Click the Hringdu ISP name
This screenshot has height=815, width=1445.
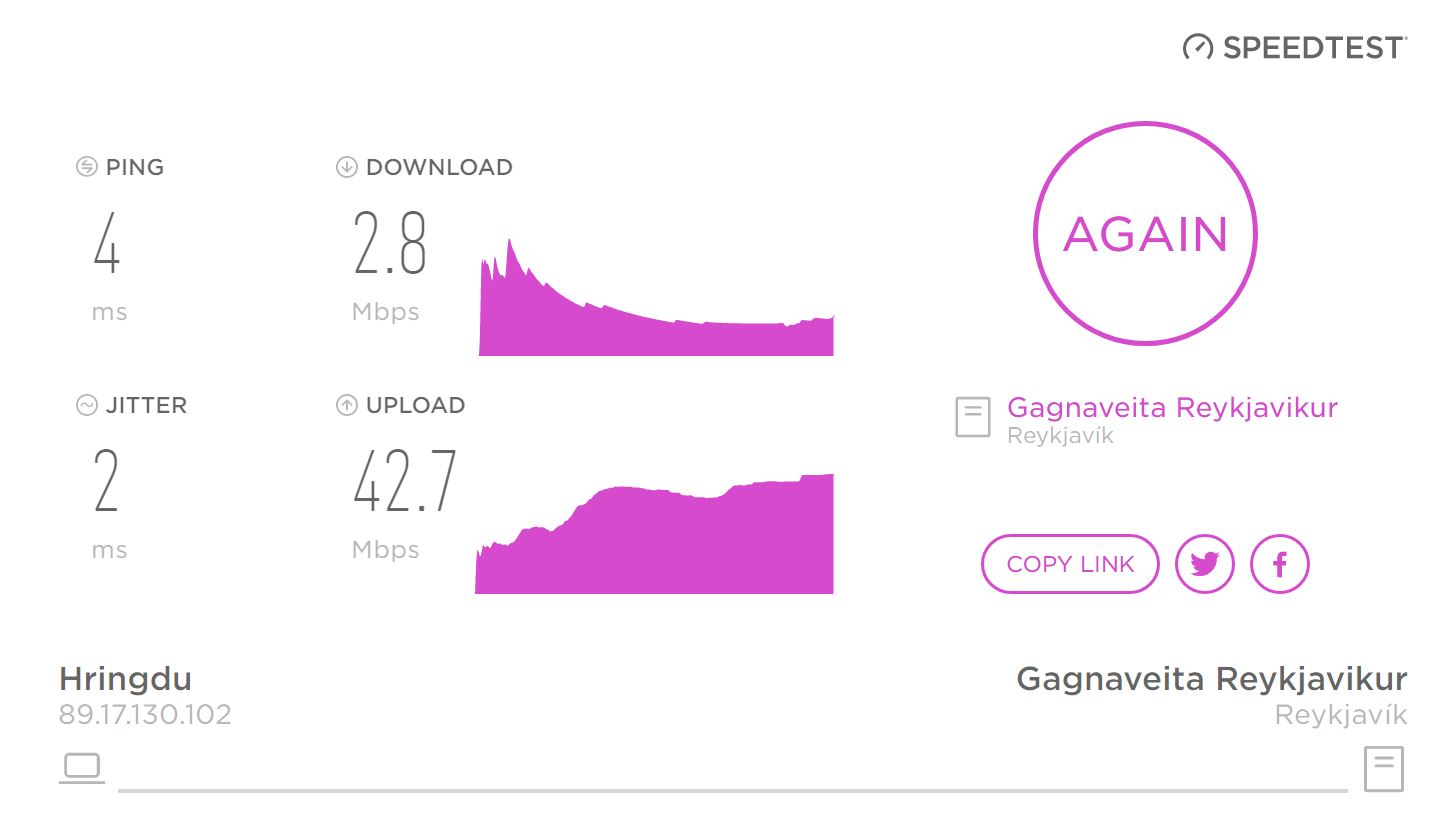coord(127,680)
